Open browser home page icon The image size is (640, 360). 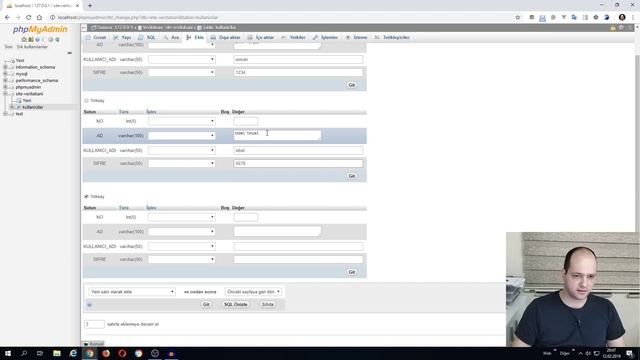pyautogui.click(x=39, y=18)
